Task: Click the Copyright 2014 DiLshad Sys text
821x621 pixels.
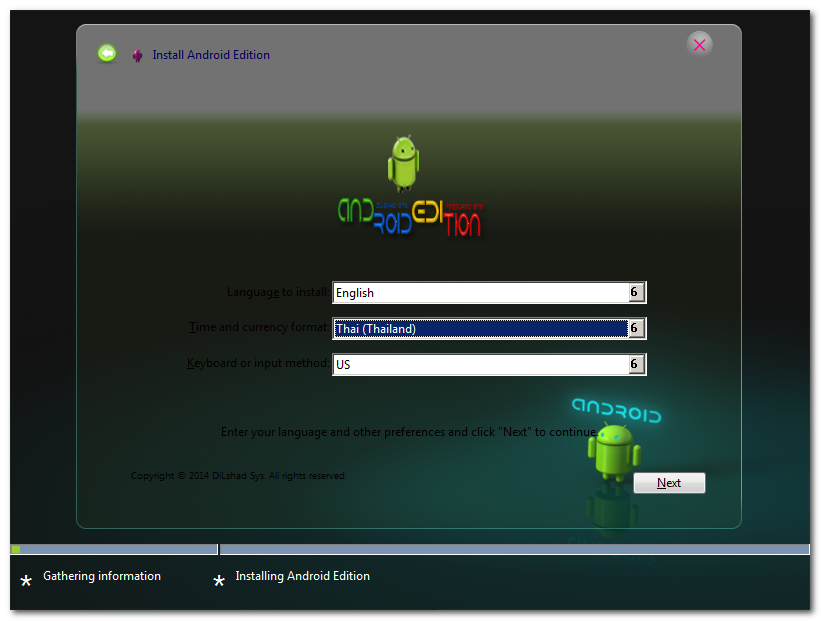Action: coord(238,475)
